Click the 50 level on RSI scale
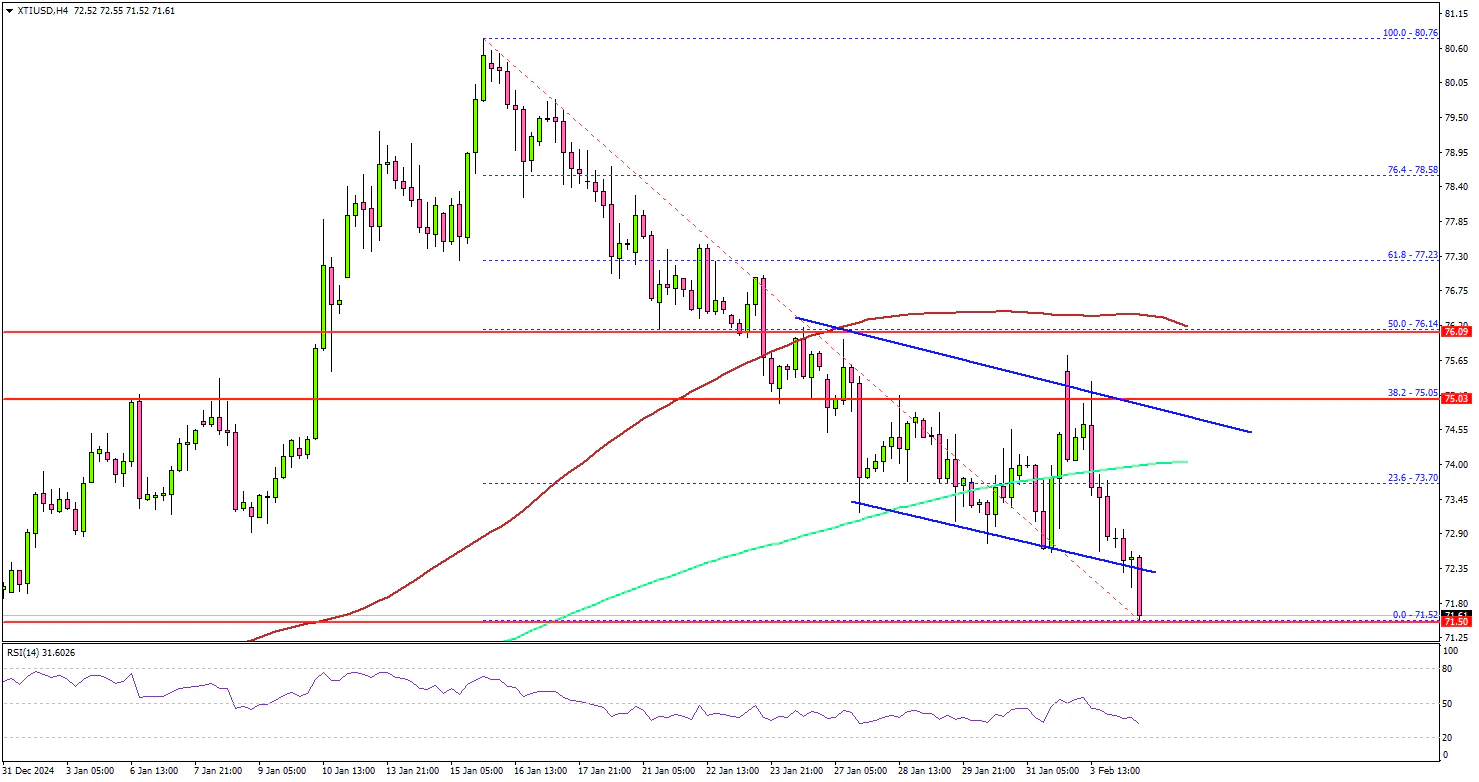Image resolution: width=1479 pixels, height=782 pixels. 1448,705
